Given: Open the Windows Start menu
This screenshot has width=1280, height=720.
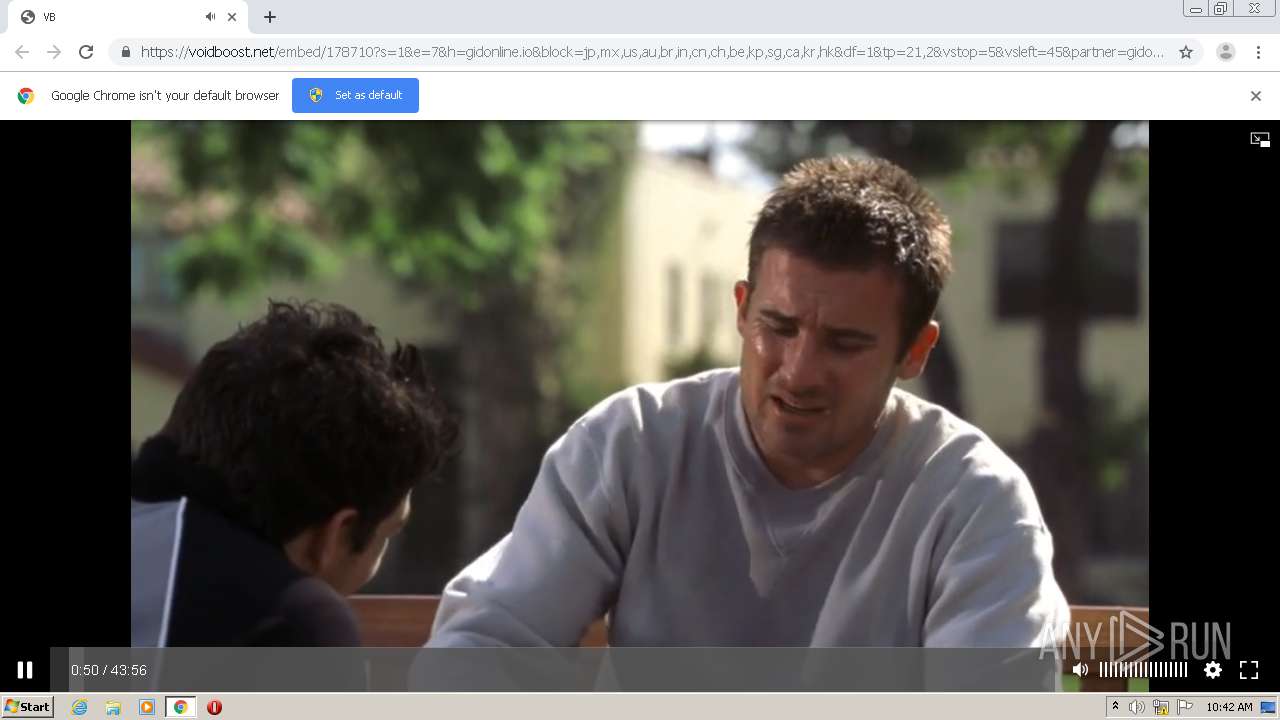Looking at the screenshot, I should [27, 707].
